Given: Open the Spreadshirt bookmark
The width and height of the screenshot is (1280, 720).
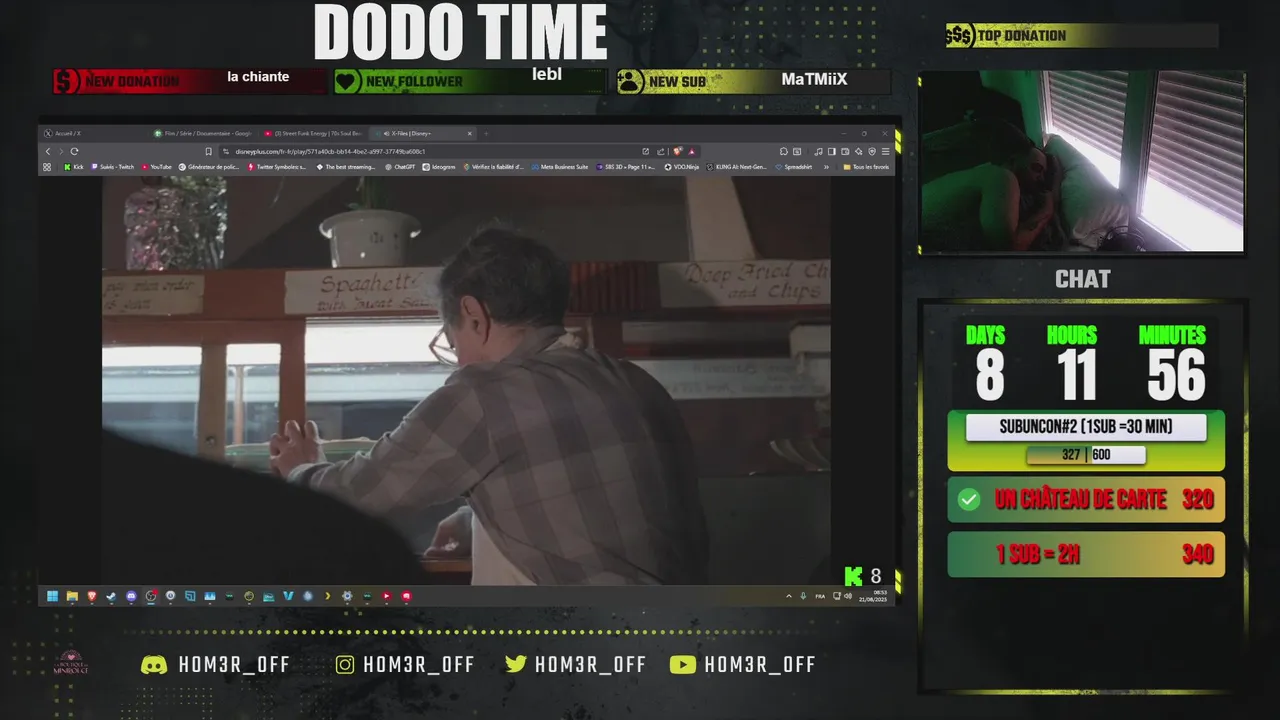Looking at the screenshot, I should 793,167.
